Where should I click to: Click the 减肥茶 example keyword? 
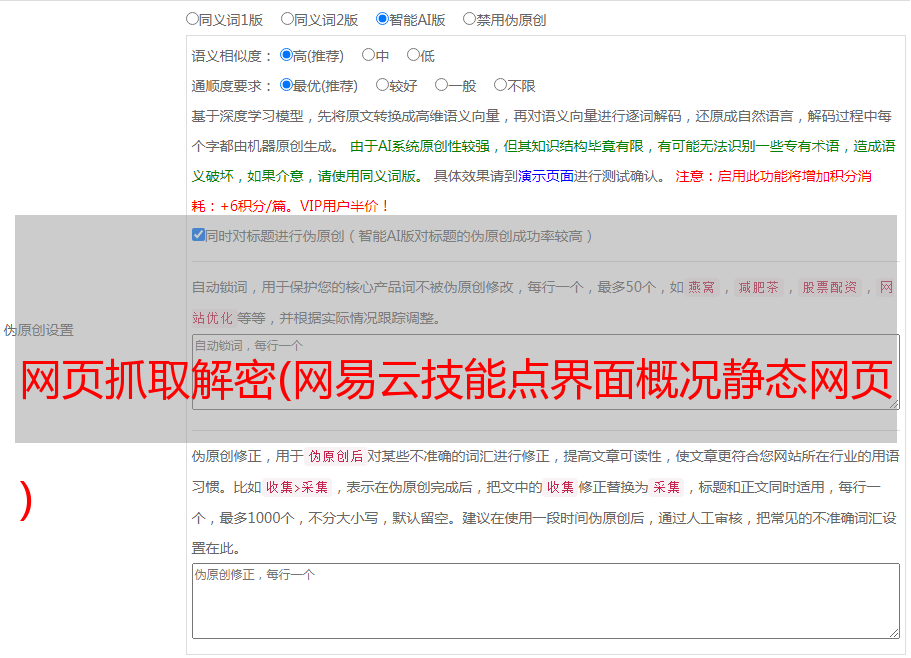tap(758, 287)
